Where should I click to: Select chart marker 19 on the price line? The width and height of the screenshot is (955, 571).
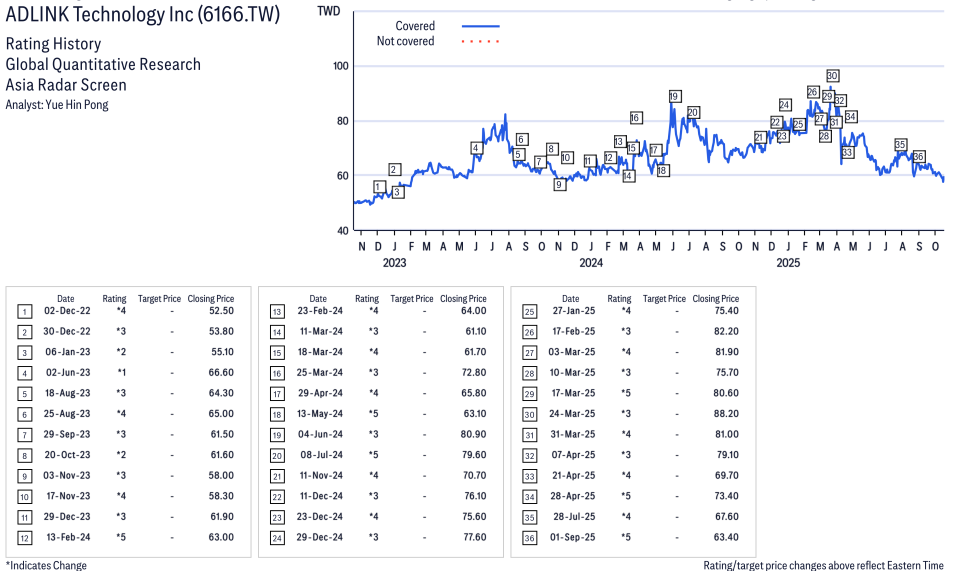(x=674, y=96)
